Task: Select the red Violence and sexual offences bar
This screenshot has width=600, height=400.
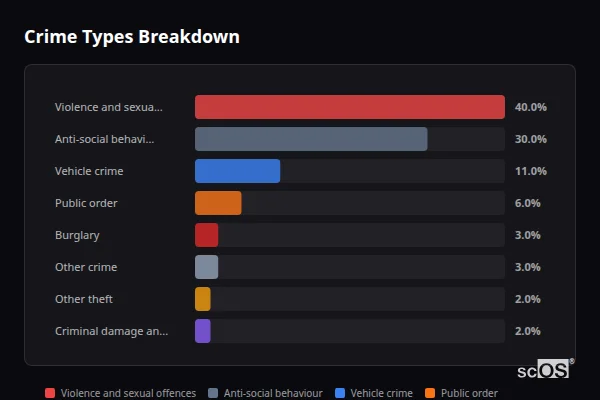Action: point(349,107)
